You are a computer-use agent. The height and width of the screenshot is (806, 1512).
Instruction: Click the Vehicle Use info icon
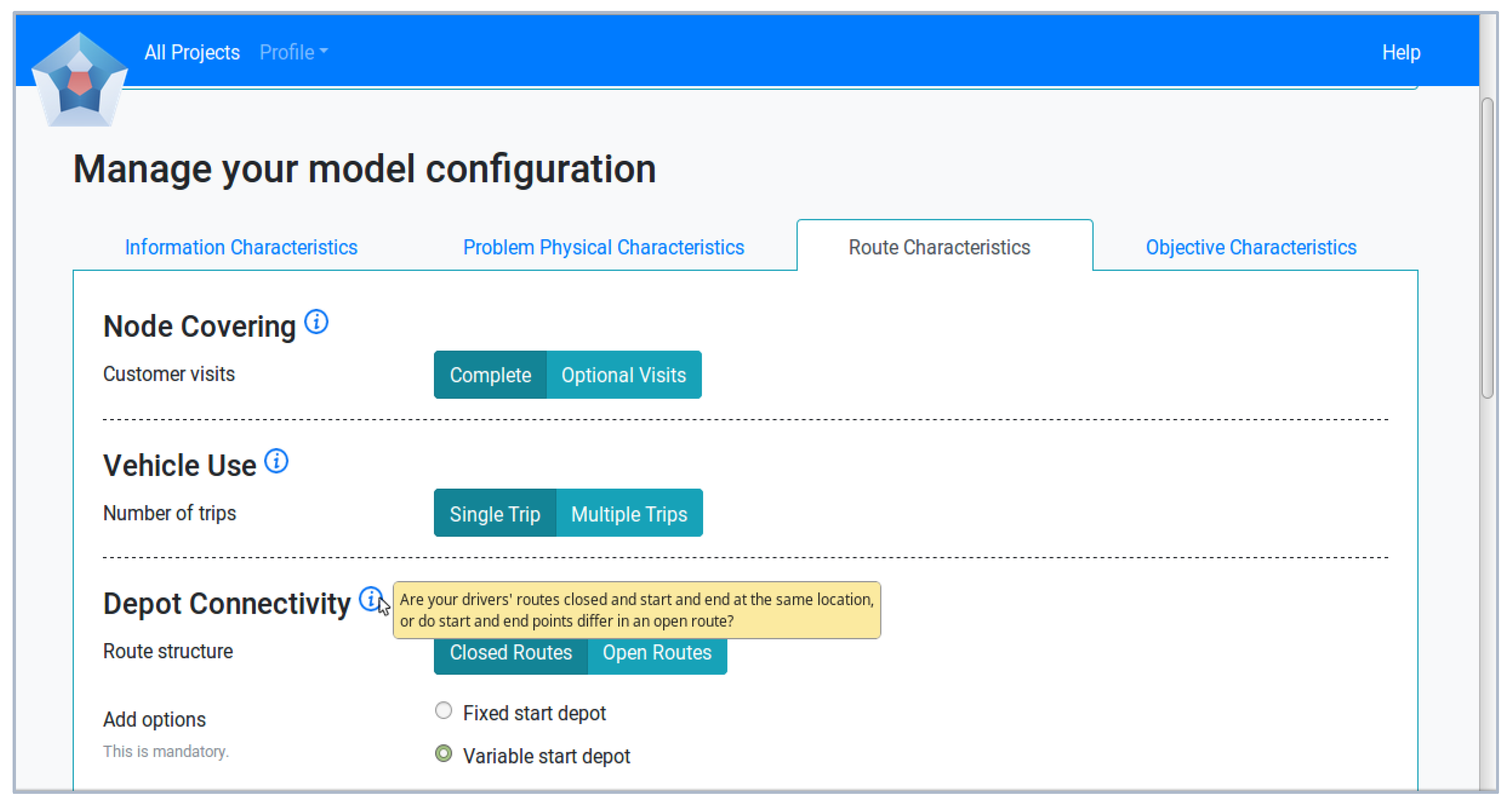coord(276,461)
